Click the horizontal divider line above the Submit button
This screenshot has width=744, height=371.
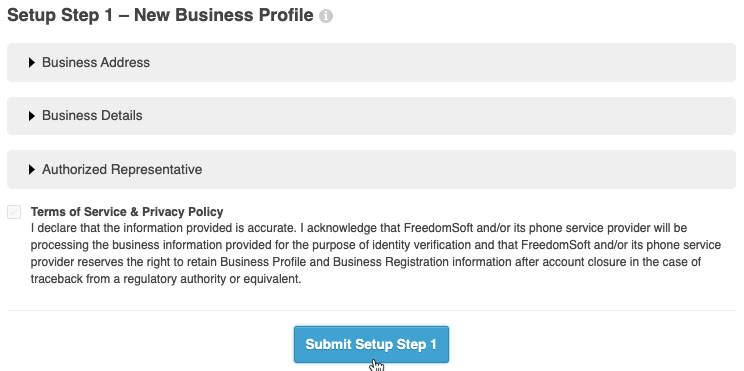pyautogui.click(x=371, y=310)
